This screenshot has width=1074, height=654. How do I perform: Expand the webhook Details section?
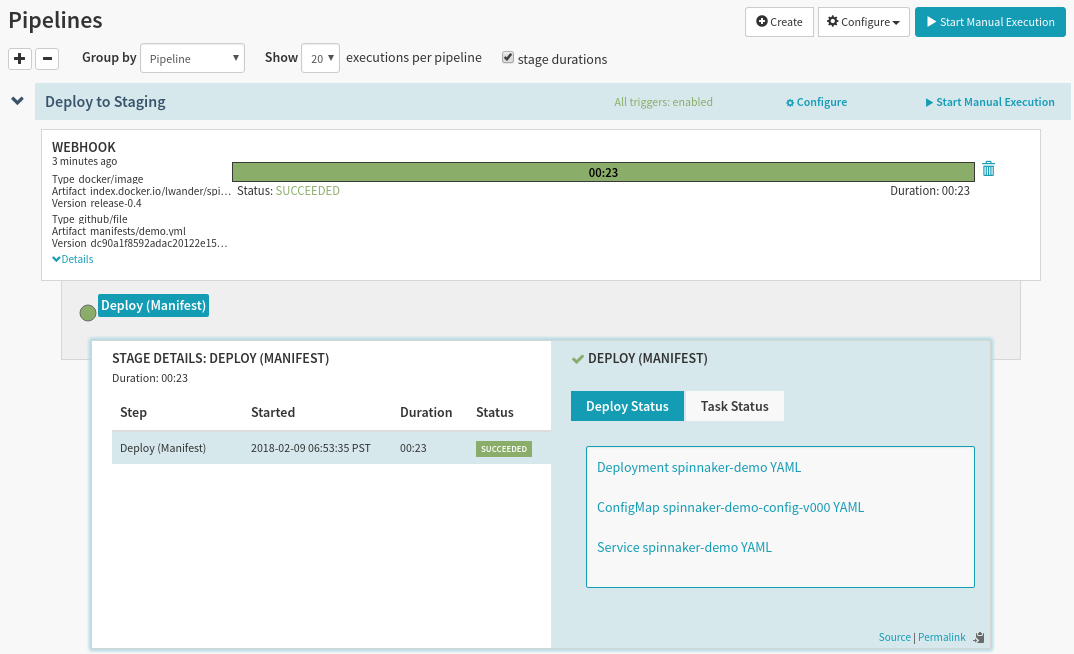tap(73, 259)
